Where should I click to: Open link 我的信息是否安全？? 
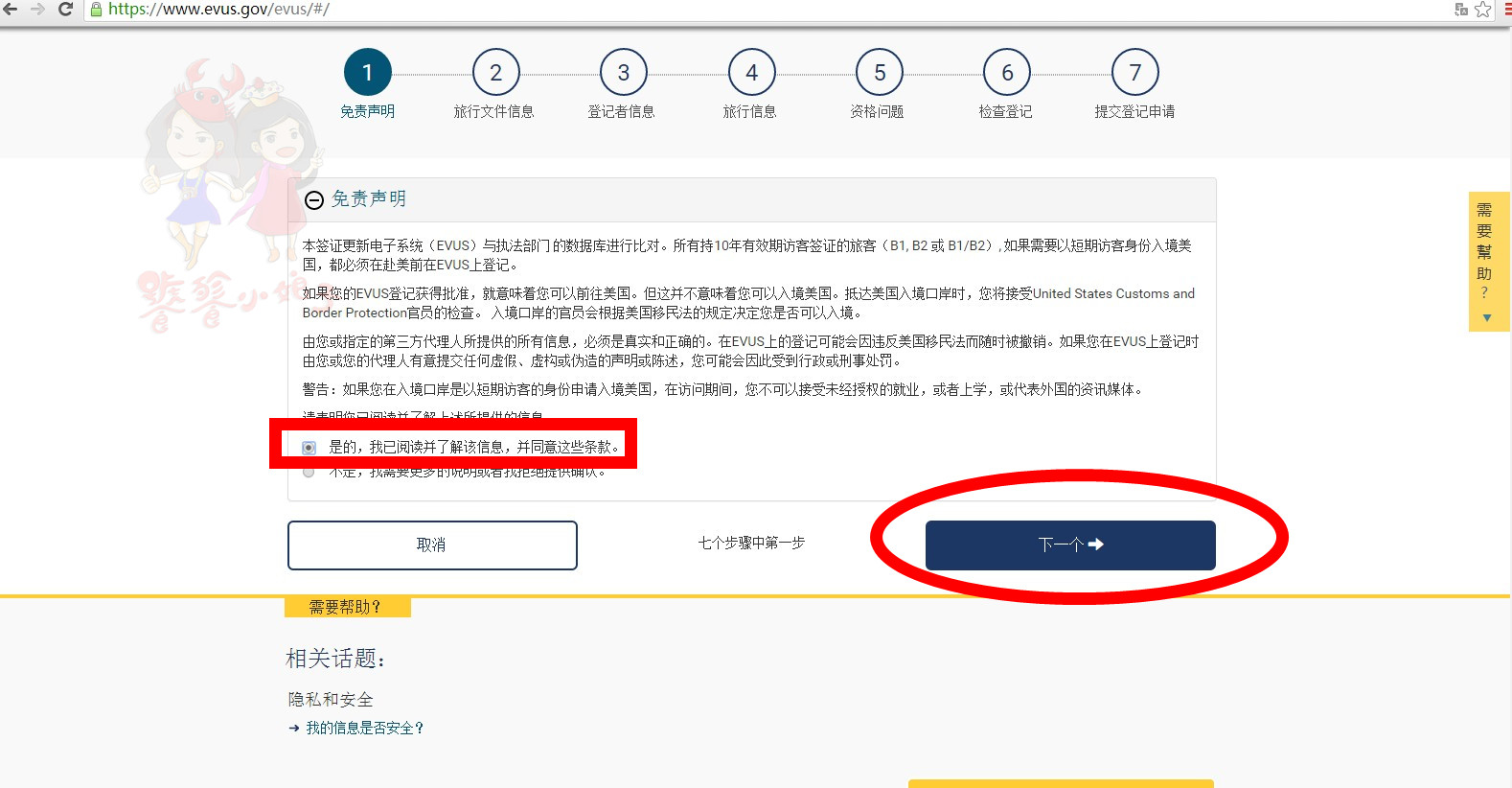364,729
